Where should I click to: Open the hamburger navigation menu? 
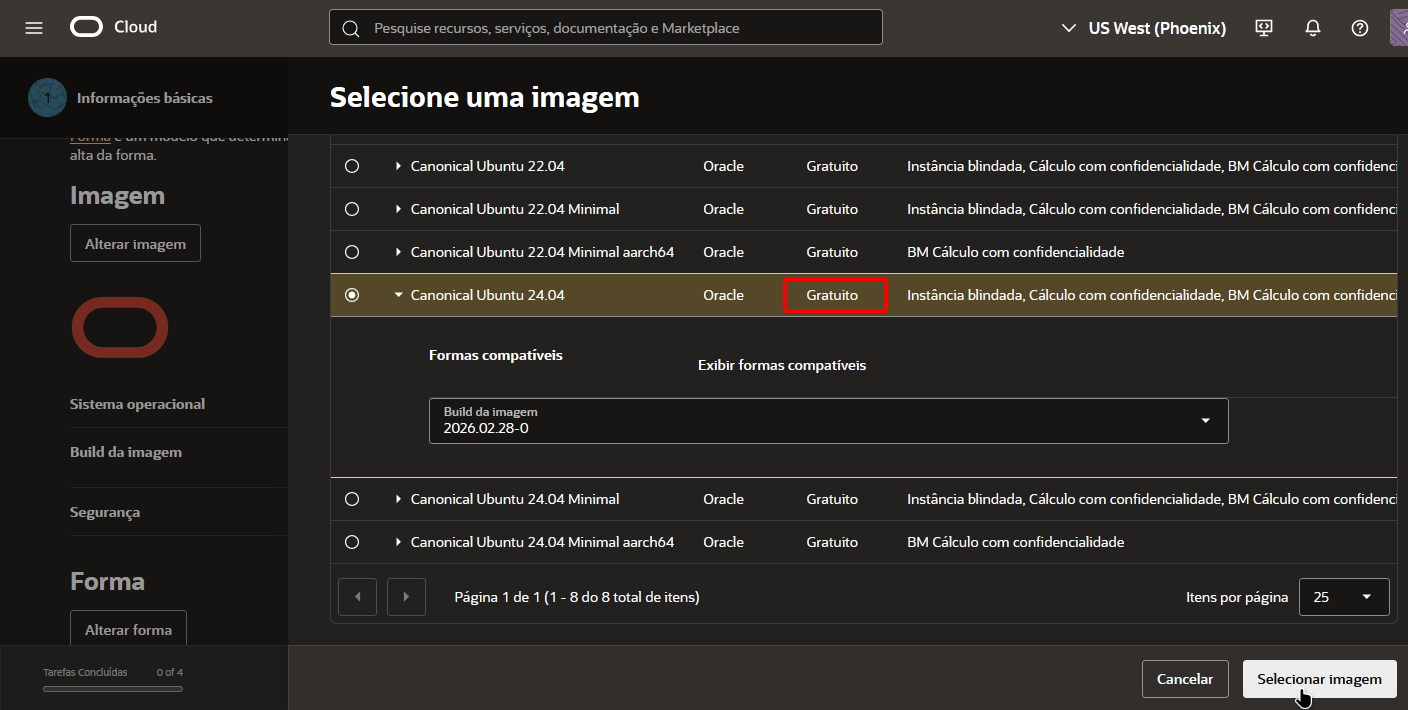tap(34, 28)
